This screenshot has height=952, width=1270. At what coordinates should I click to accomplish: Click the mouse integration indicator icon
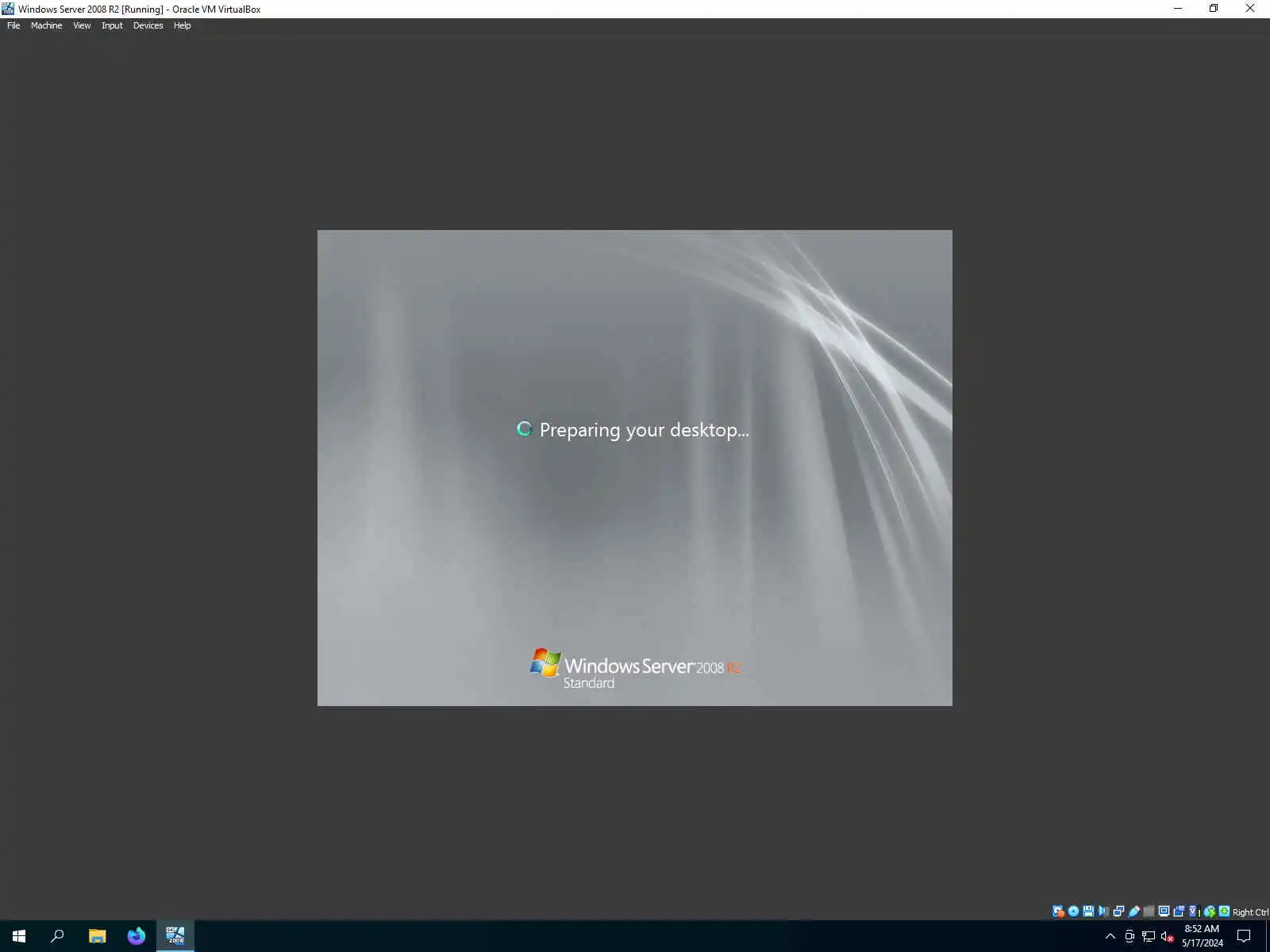pyautogui.click(x=1210, y=912)
